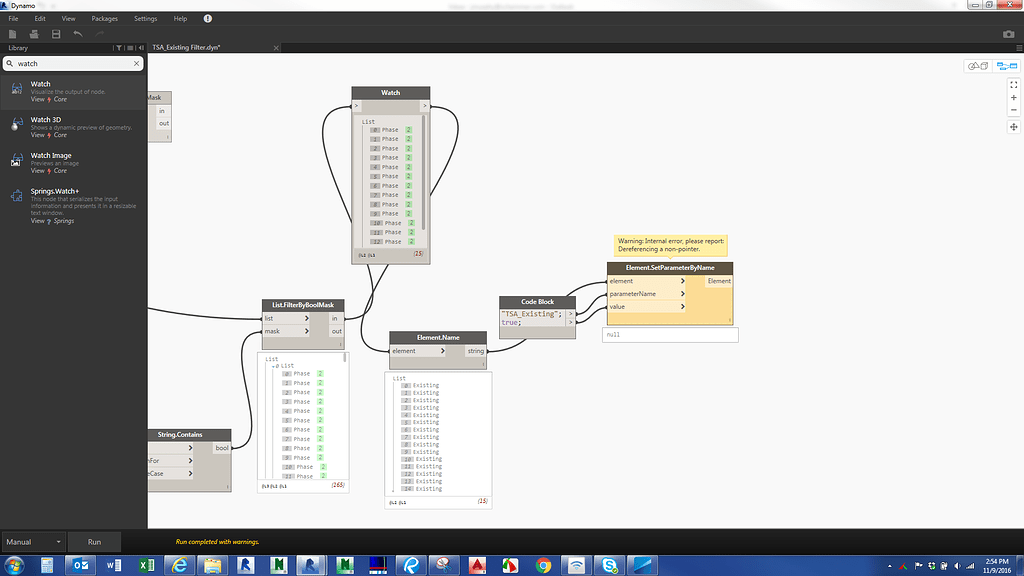
Task: Open the Manual run mode dropdown
Action: pos(33,541)
